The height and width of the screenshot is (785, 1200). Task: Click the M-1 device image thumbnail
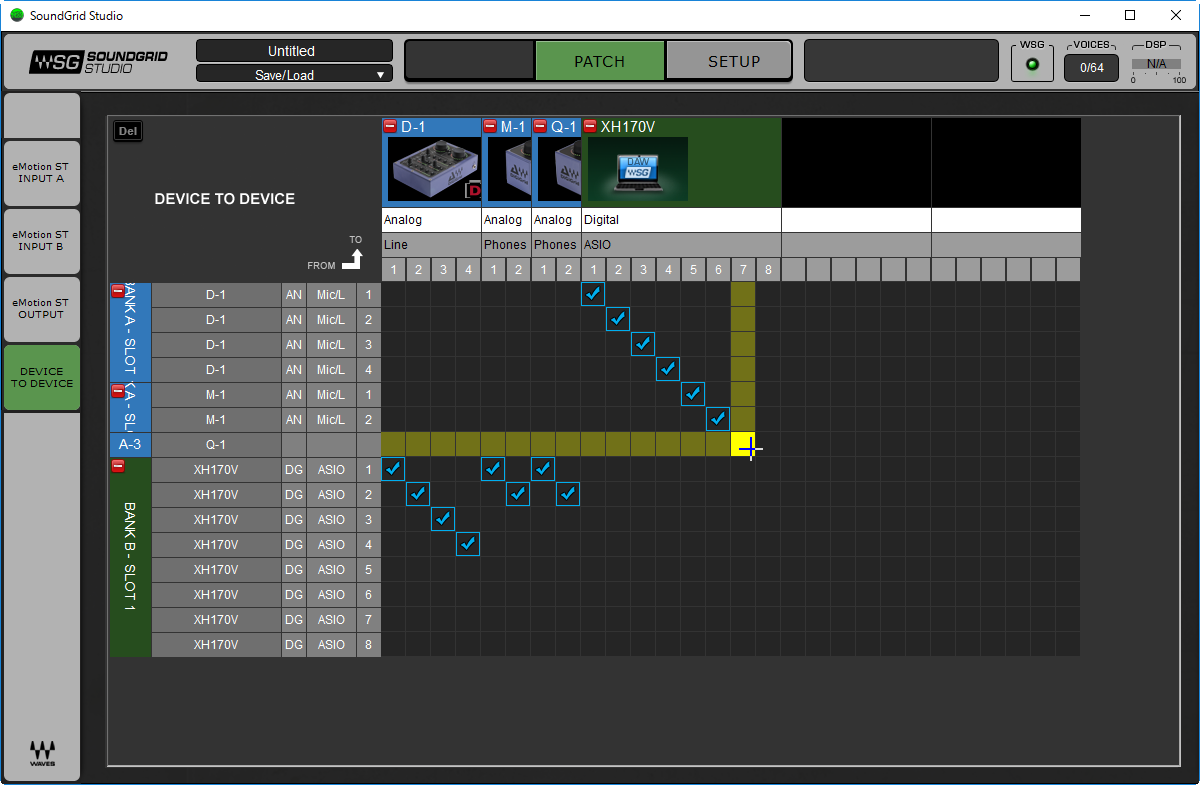point(510,169)
